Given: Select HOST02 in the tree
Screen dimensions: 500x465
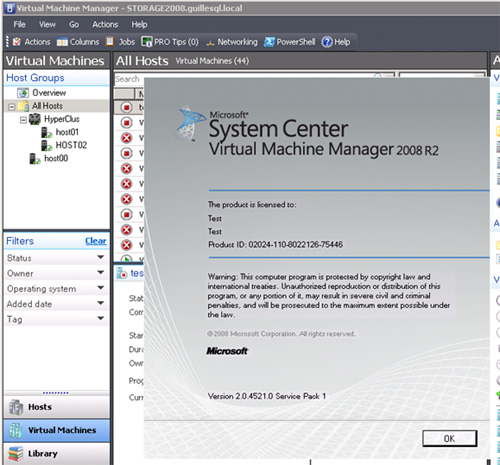Looking at the screenshot, I should click(x=71, y=145).
